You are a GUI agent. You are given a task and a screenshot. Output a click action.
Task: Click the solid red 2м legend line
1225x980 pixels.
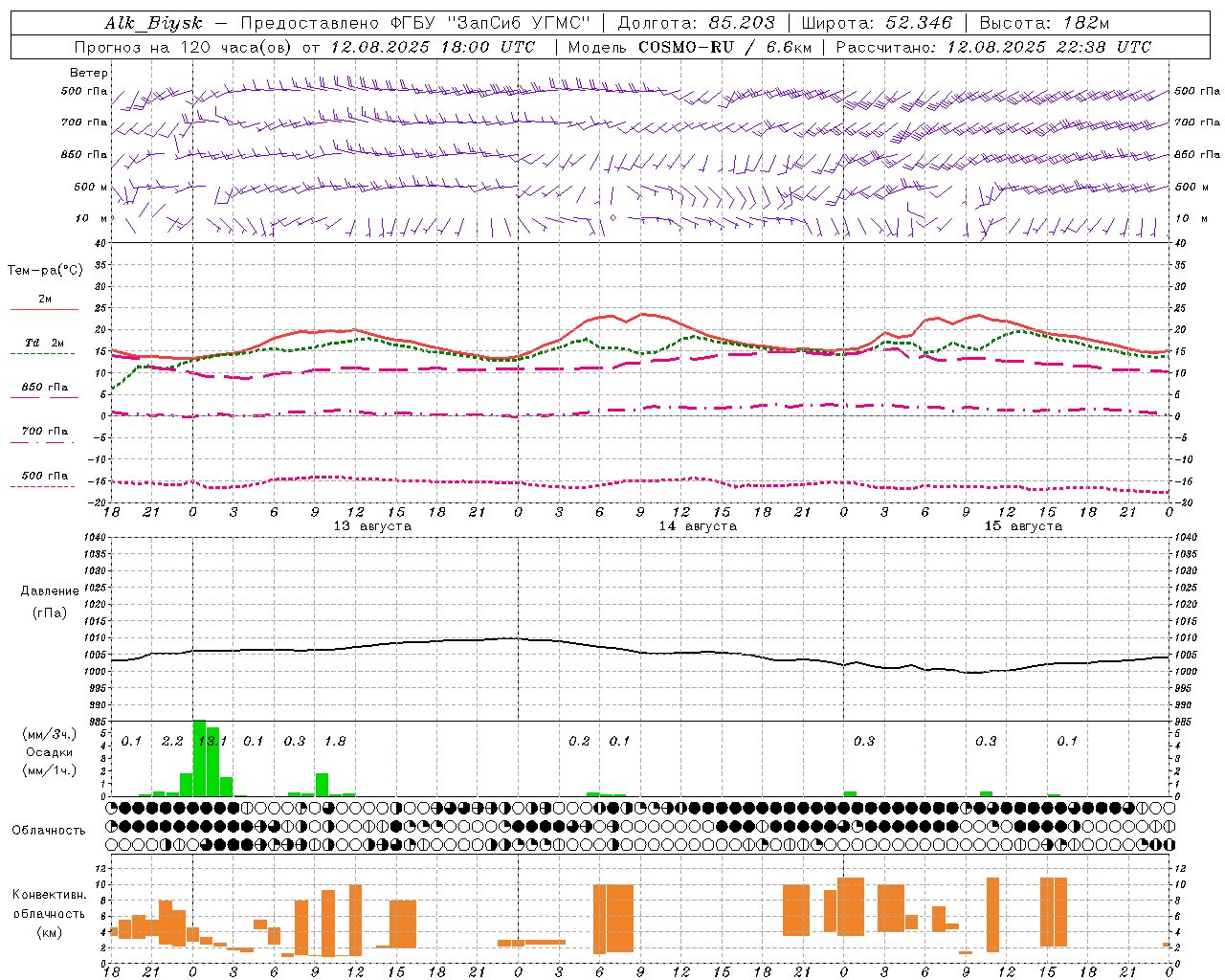[x=44, y=309]
